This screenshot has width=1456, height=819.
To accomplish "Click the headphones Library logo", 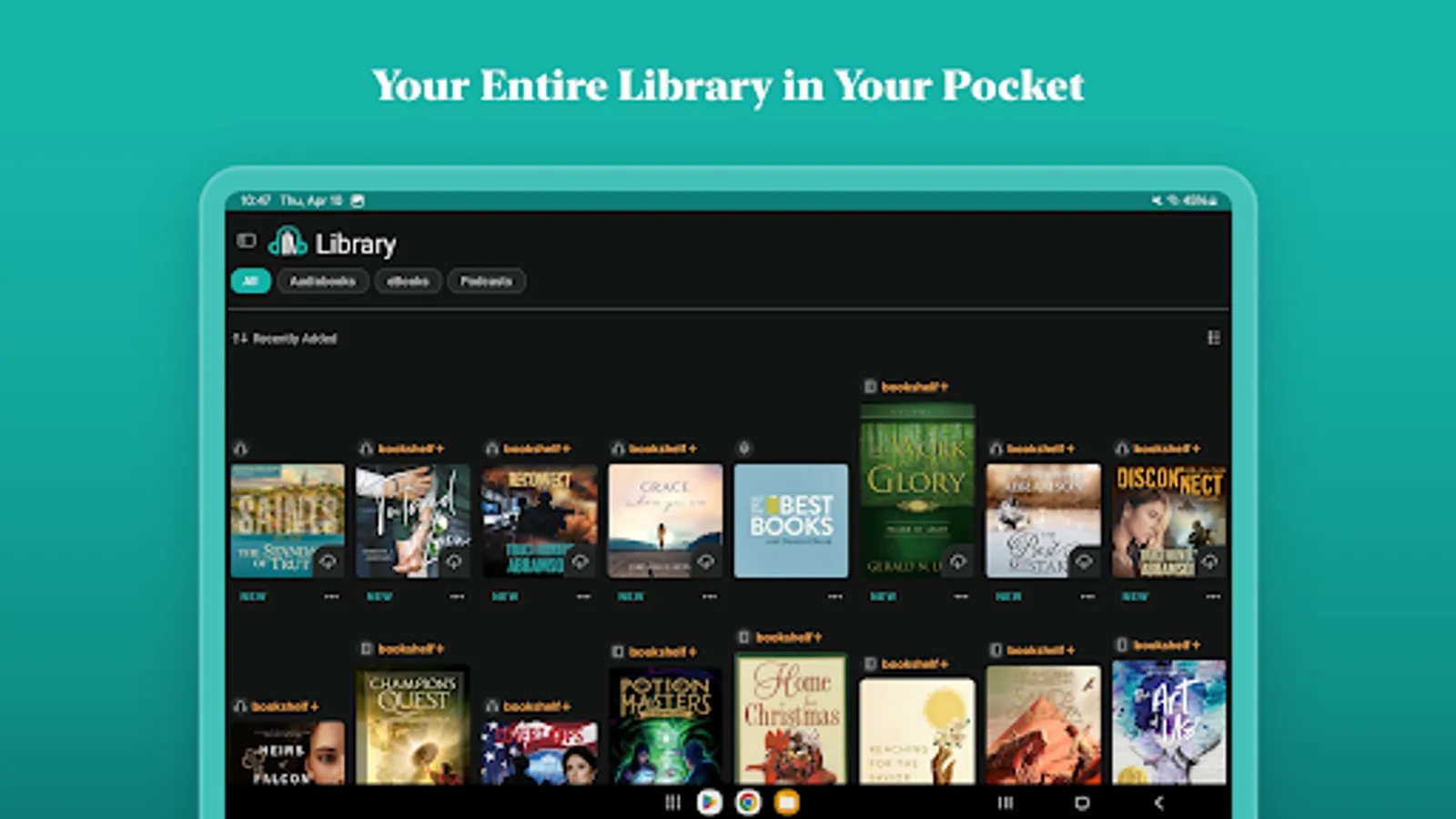I will pyautogui.click(x=288, y=243).
